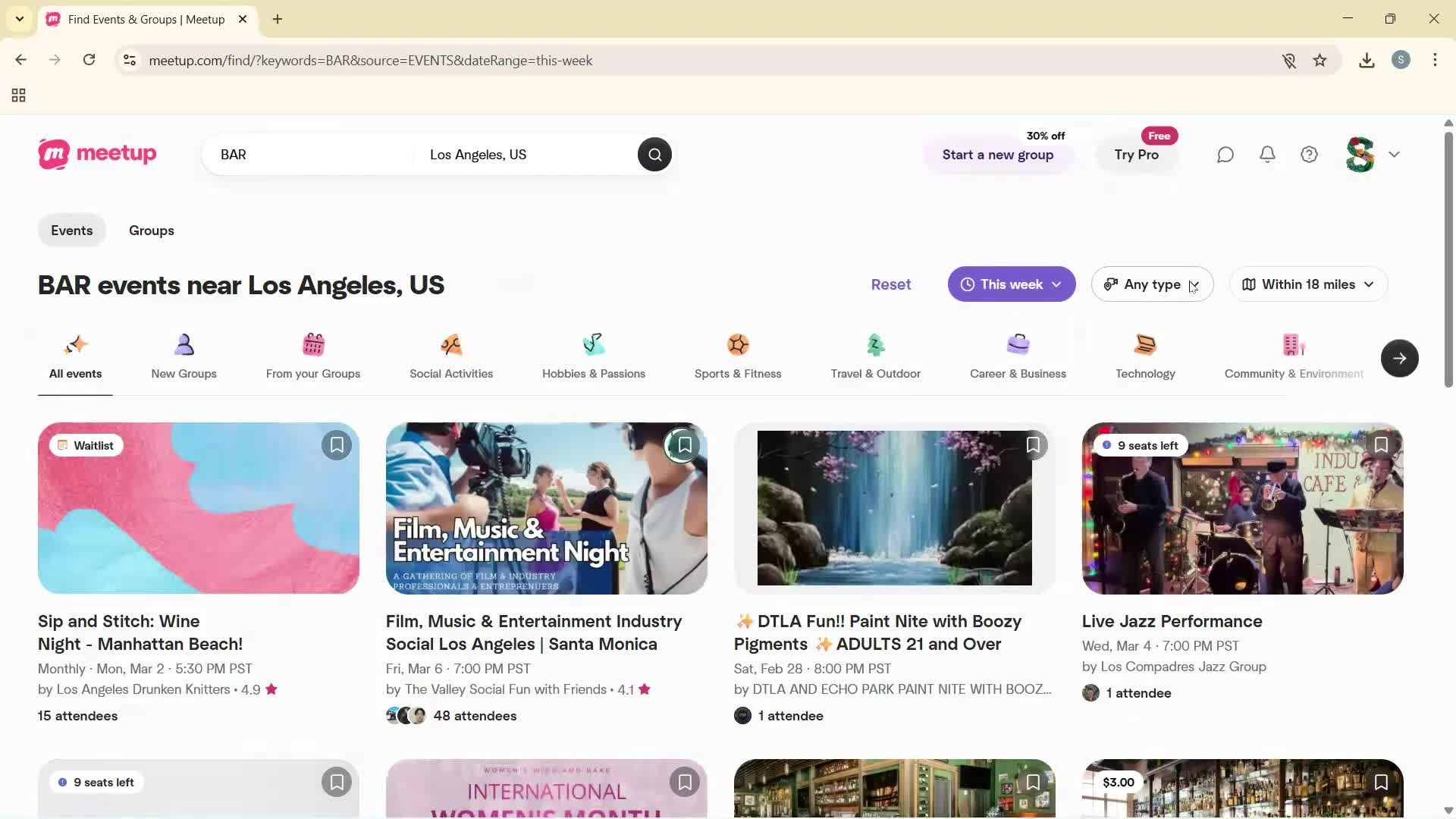
Task: Open the This week date filter
Action: click(1011, 284)
